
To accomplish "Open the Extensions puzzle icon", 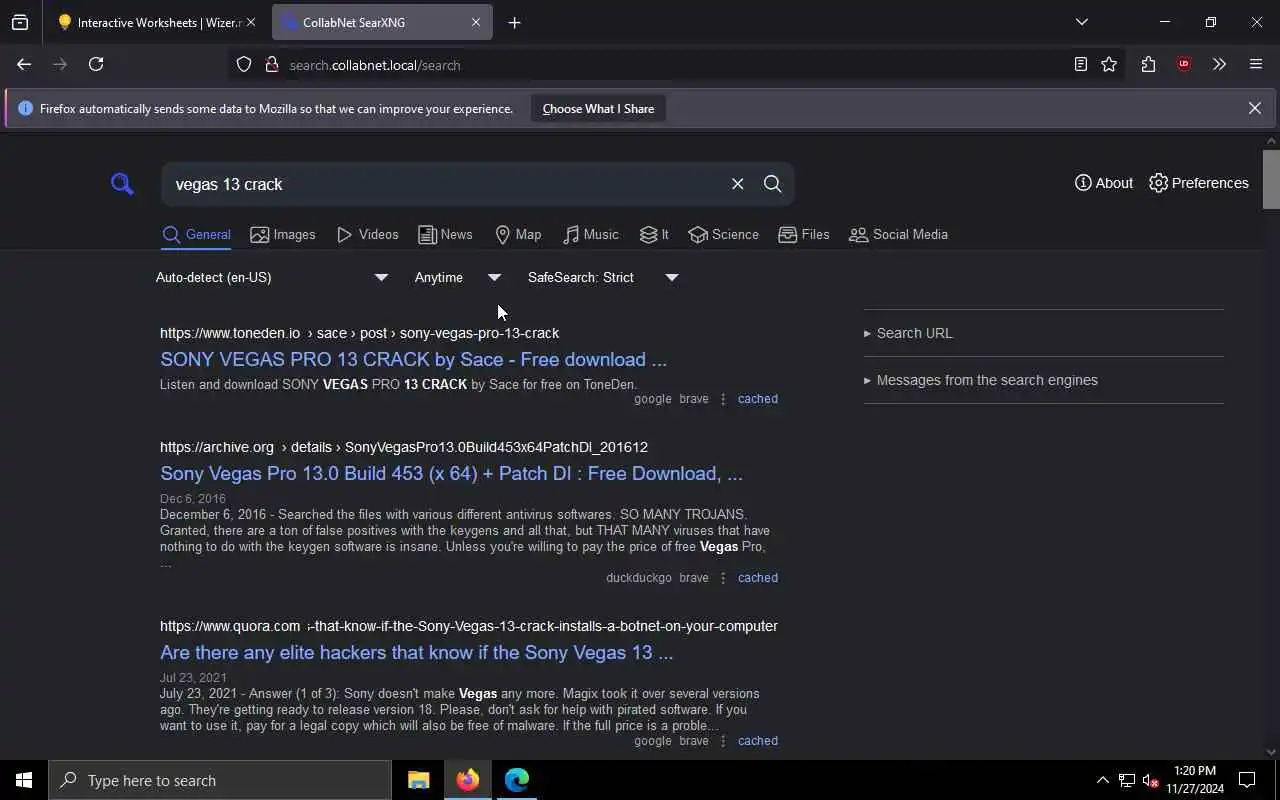I will click(1148, 64).
